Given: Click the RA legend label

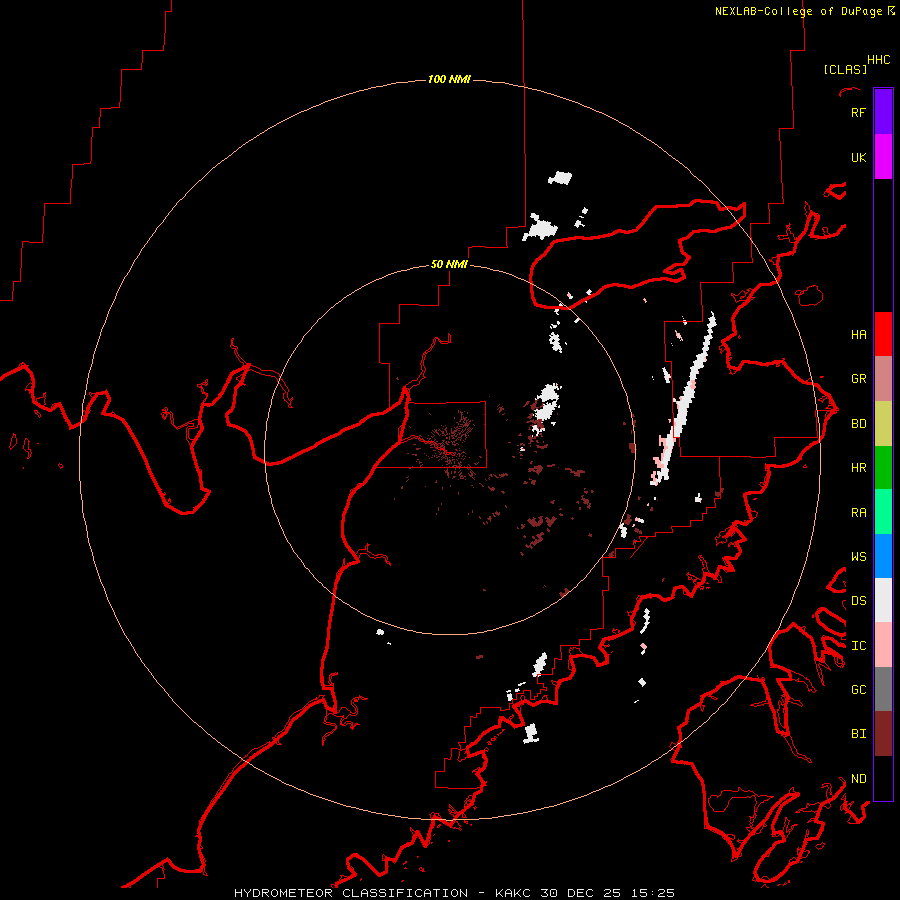Looking at the screenshot, I should 858,513.
